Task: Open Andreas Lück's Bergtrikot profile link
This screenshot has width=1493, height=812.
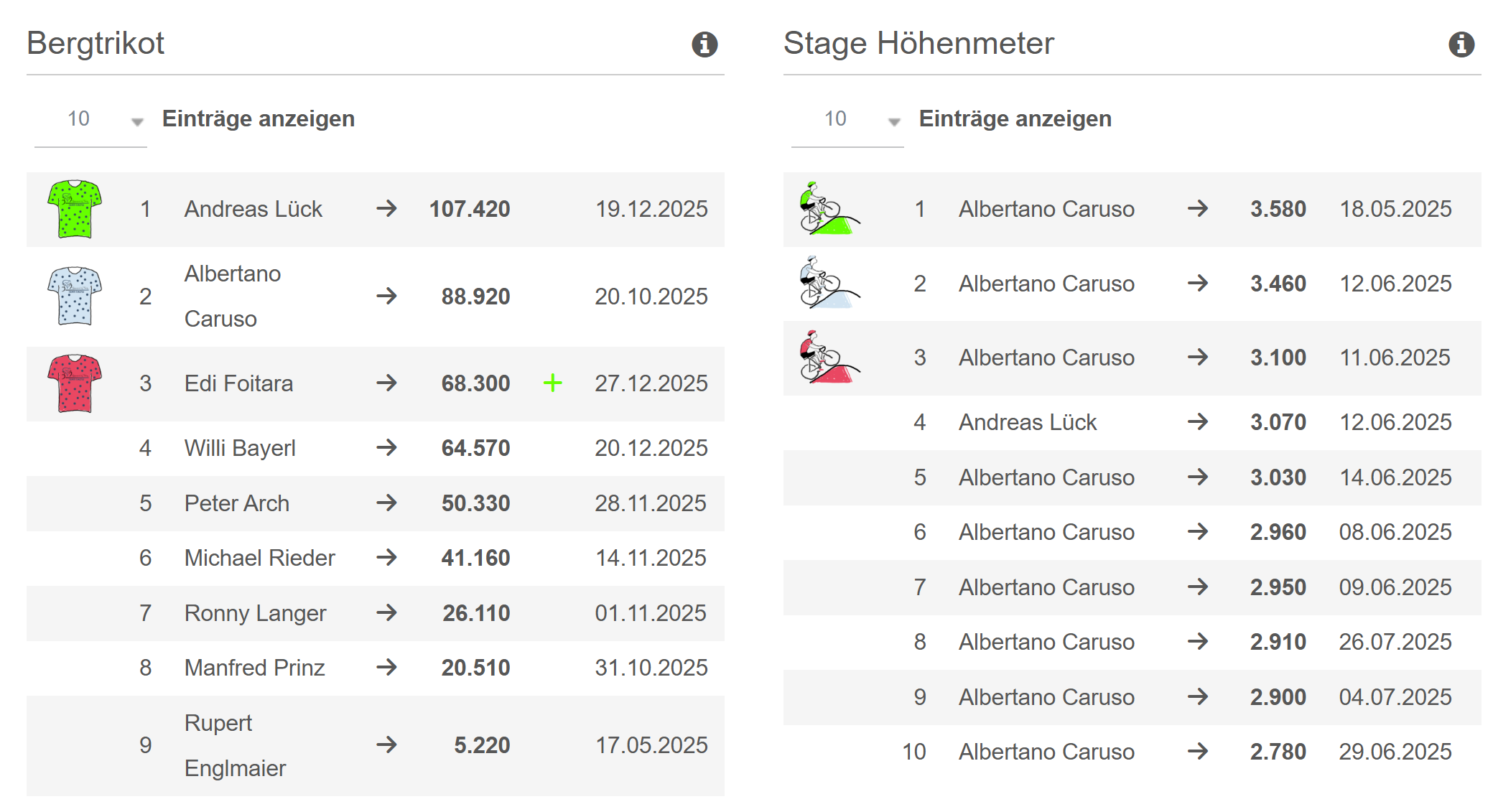Action: click(253, 209)
